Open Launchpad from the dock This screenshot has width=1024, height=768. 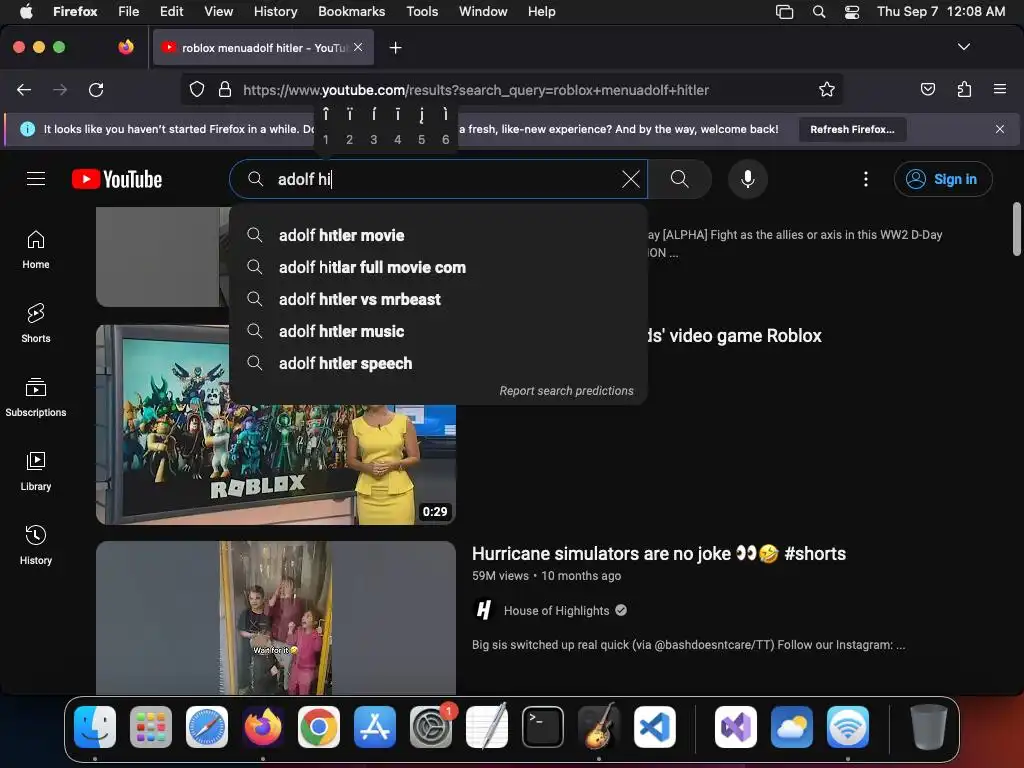click(151, 727)
